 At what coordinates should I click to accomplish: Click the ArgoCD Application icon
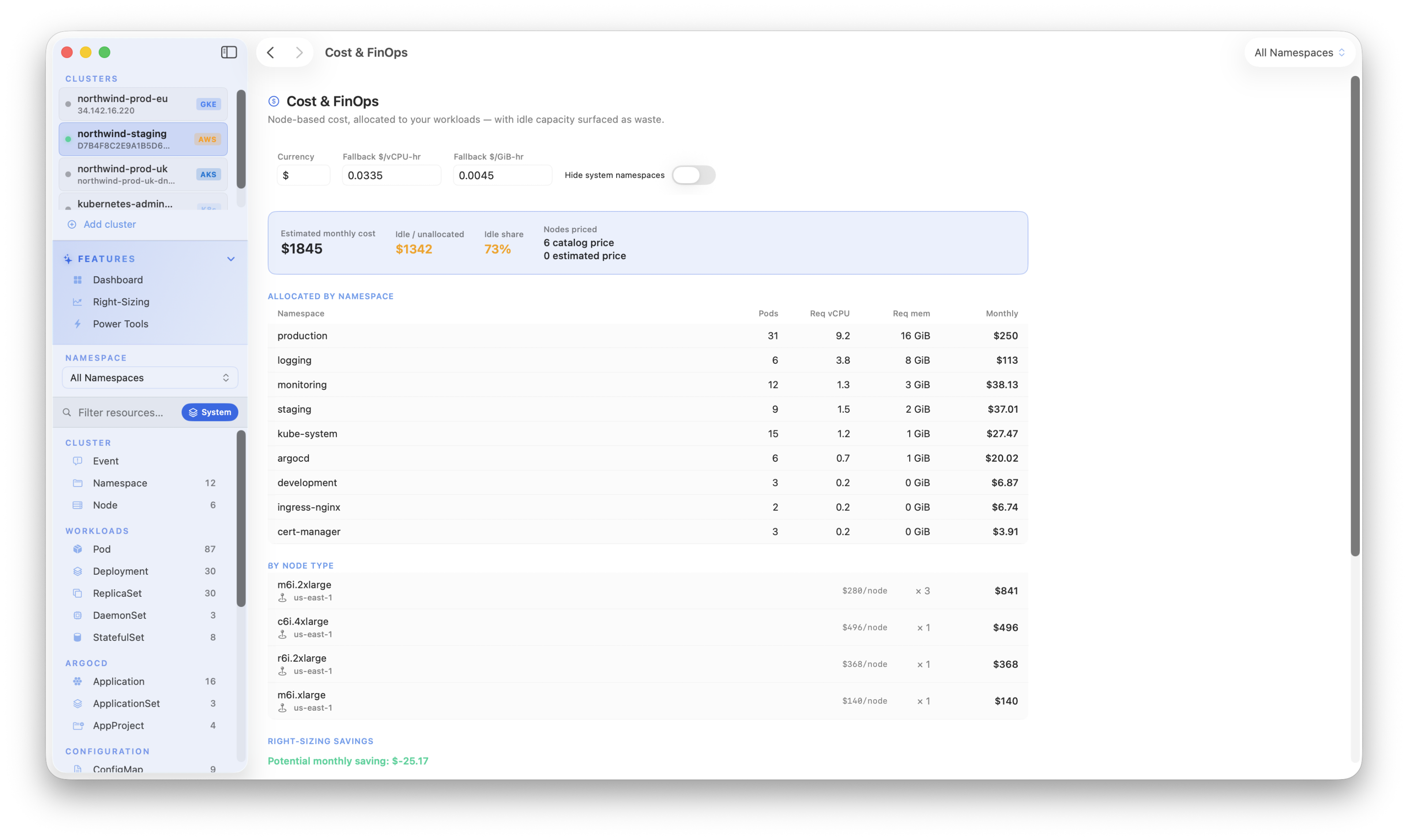78,682
